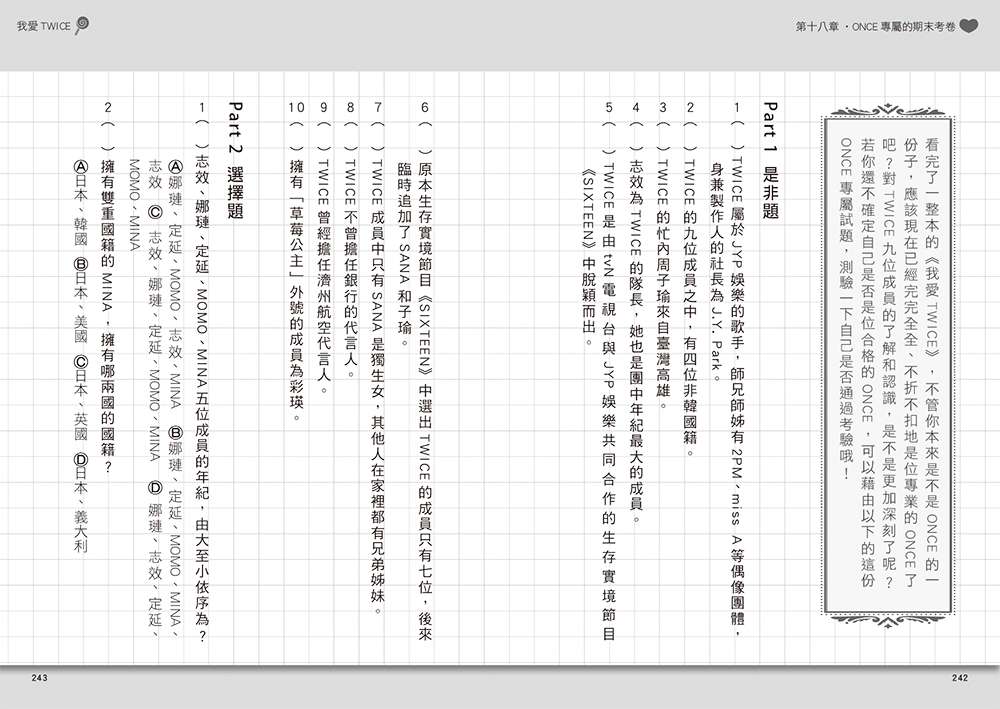Viewport: 1000px width, 709px height.
Task: Click the header title 我愛 TWICE
Action: click(44, 27)
